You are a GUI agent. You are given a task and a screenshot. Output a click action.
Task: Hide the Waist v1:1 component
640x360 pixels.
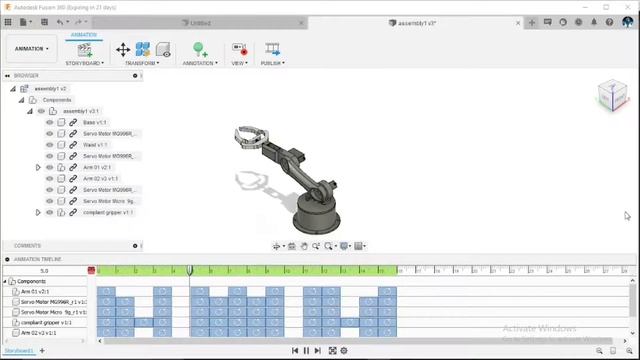(x=50, y=145)
